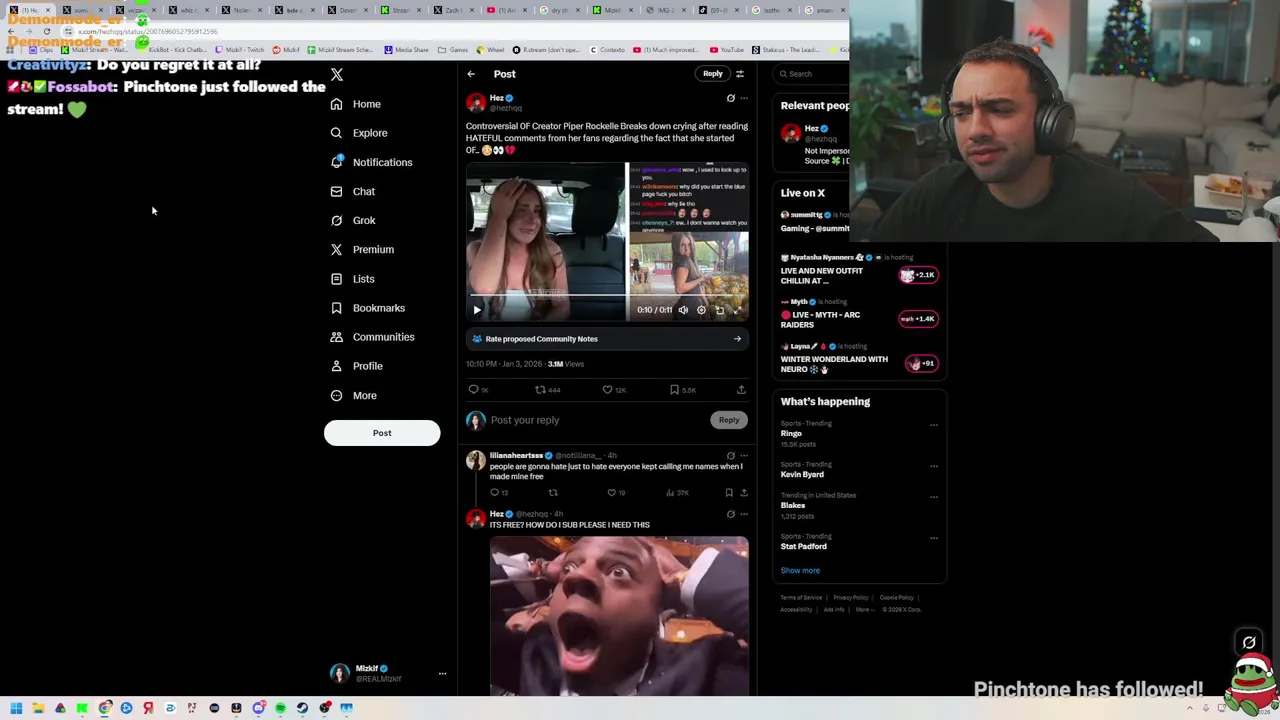Seek on the video progress bar
The height and width of the screenshot is (720, 1280).
tap(606, 296)
